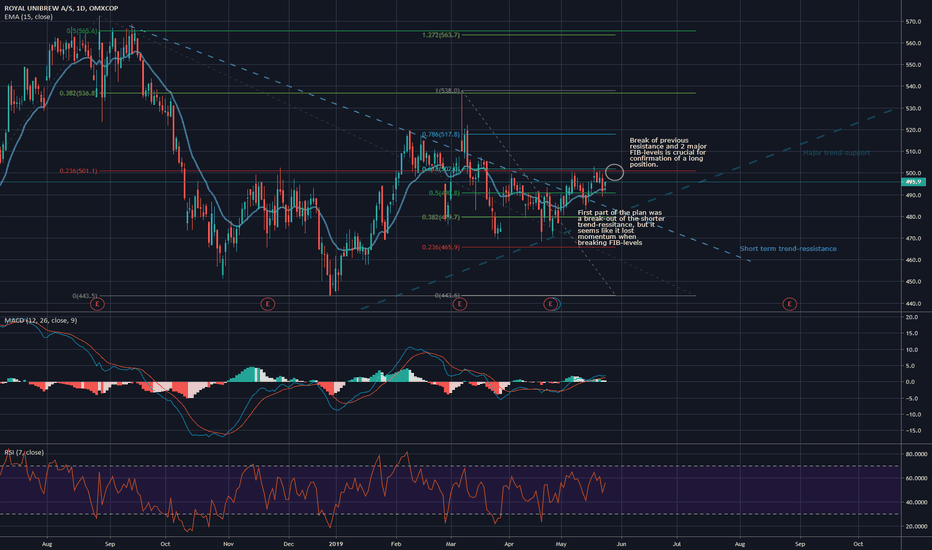Click the Mar label on time axis

[451, 544]
